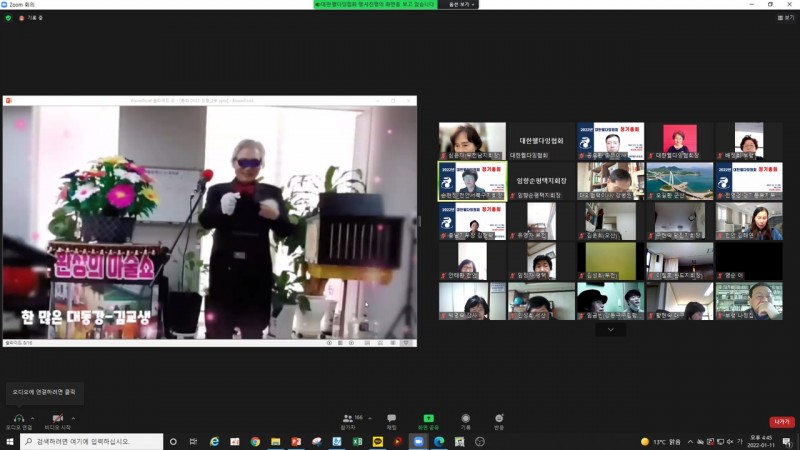
Task: Show next page of participant videos
Action: click(x=610, y=329)
